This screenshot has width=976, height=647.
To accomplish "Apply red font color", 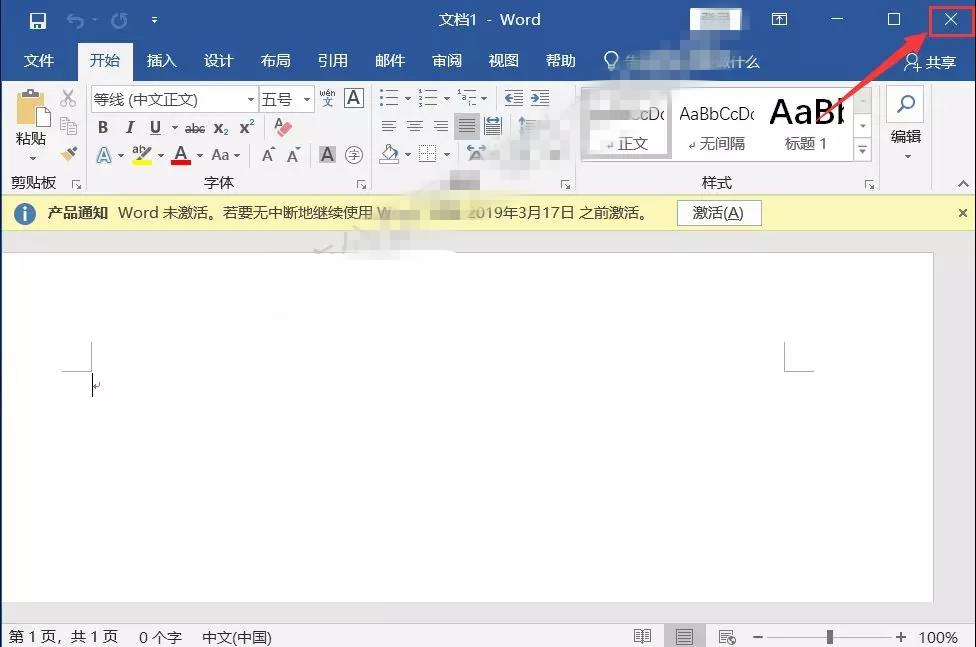I will 181,155.
